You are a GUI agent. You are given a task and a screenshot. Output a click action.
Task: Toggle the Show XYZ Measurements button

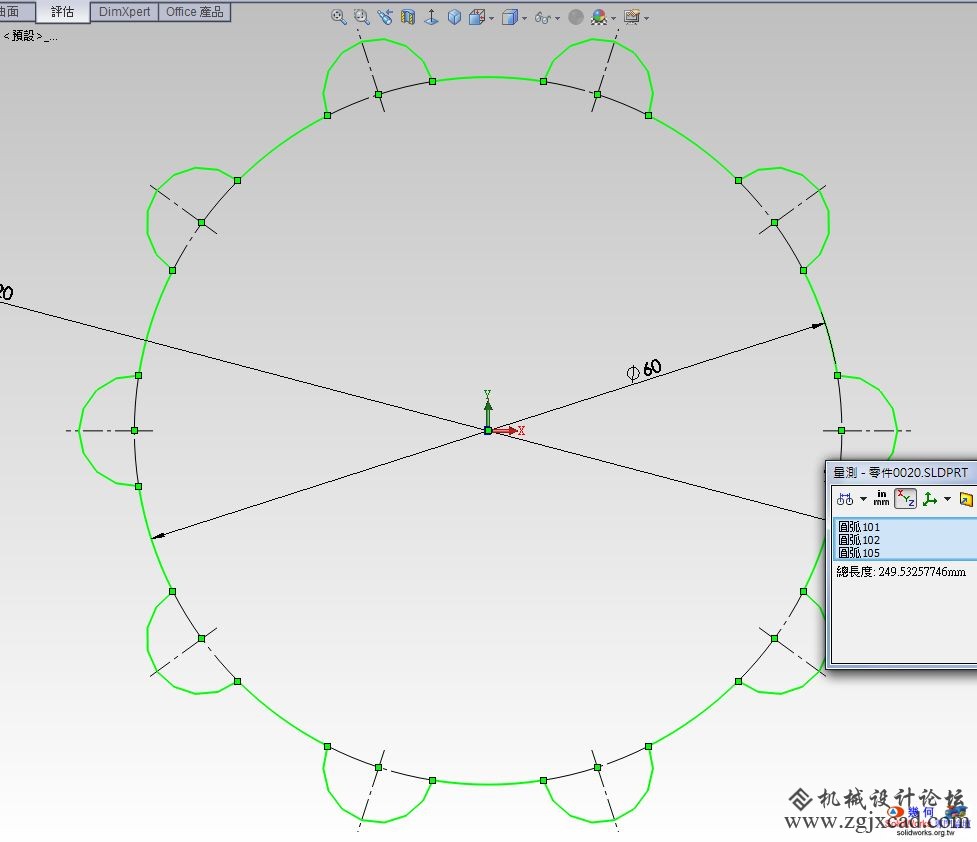[x=905, y=499]
